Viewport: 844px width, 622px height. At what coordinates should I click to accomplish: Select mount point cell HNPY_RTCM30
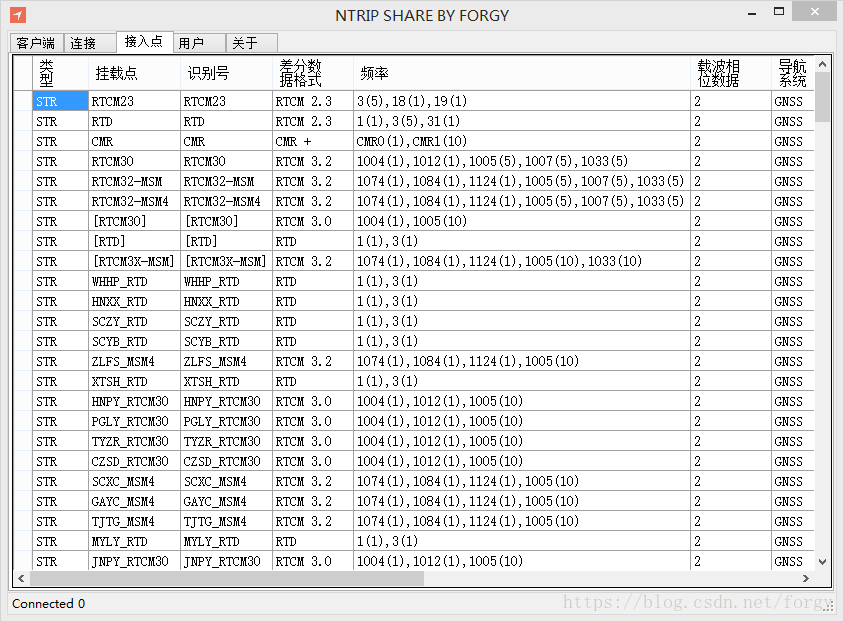click(x=134, y=401)
